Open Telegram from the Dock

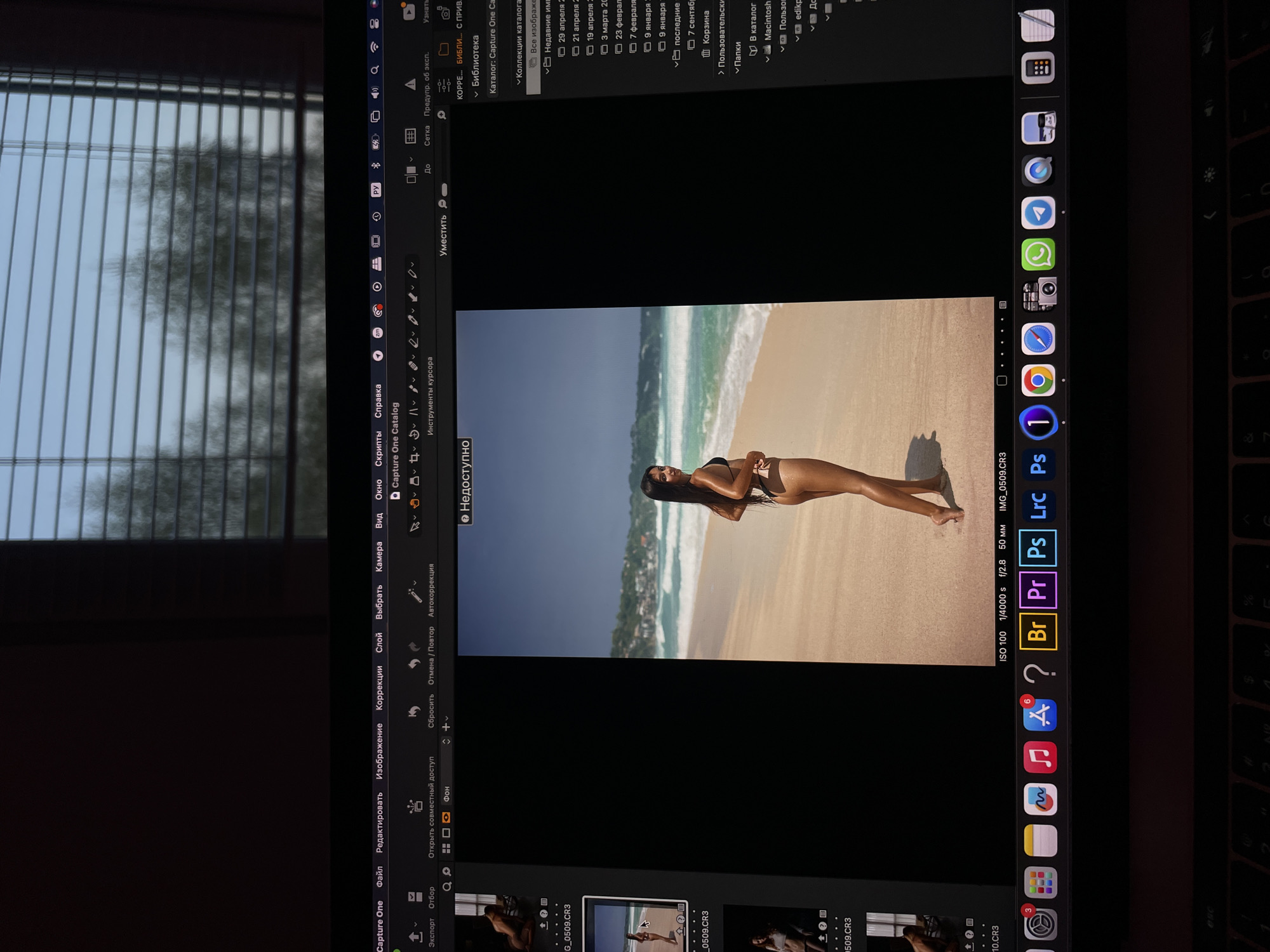pyautogui.click(x=1038, y=213)
